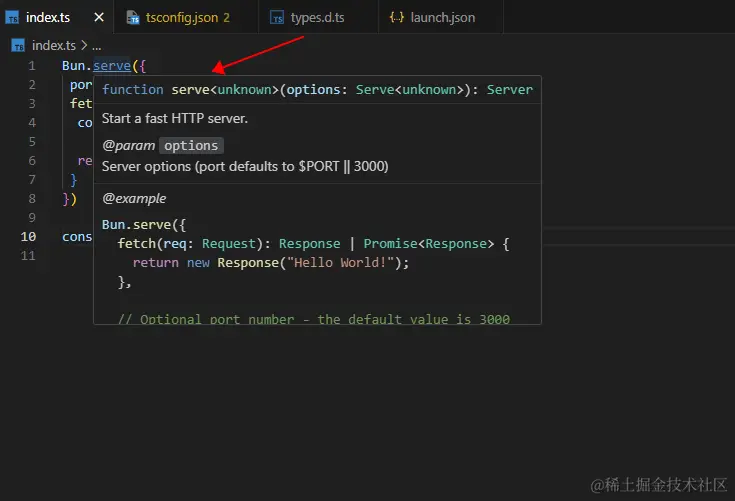Click the @example tag in tooltip
Screen dimensions: 735x501
(x=134, y=199)
